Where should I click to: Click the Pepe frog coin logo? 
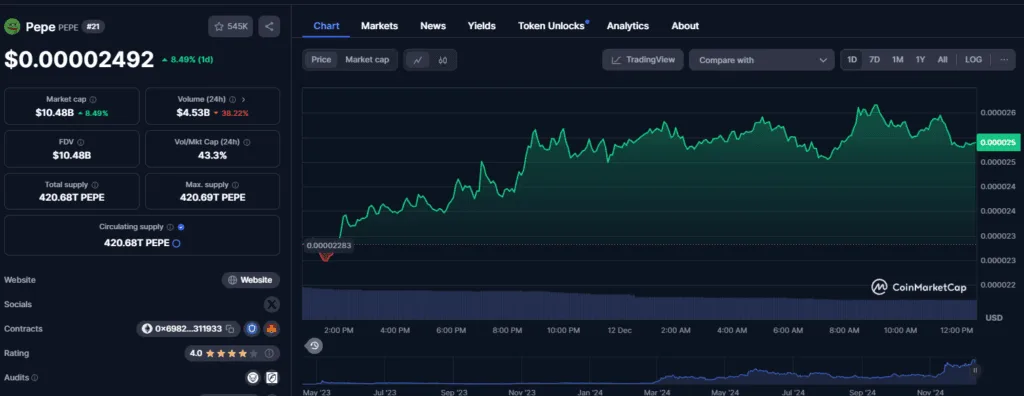[12, 26]
